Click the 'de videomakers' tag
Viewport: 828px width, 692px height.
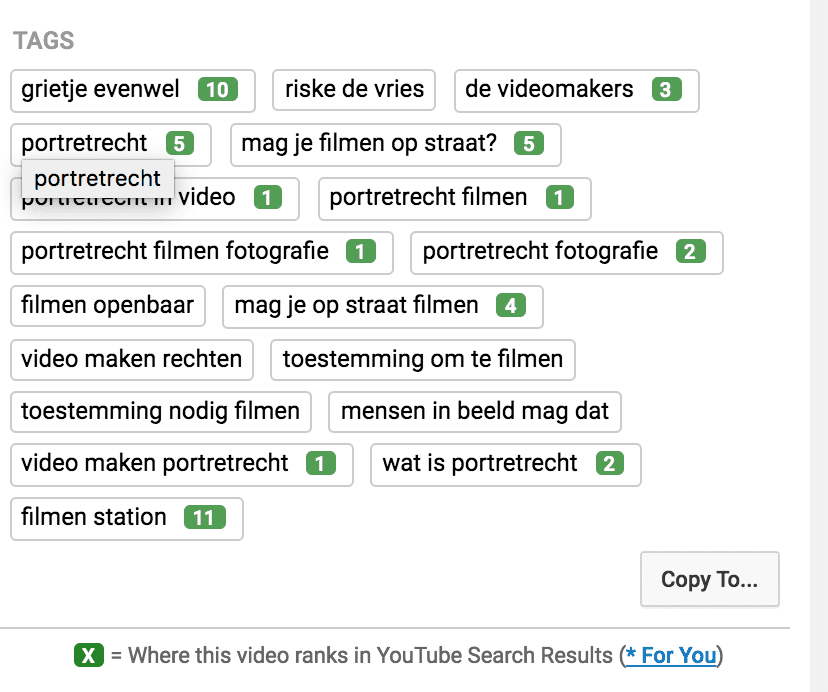tap(549, 90)
